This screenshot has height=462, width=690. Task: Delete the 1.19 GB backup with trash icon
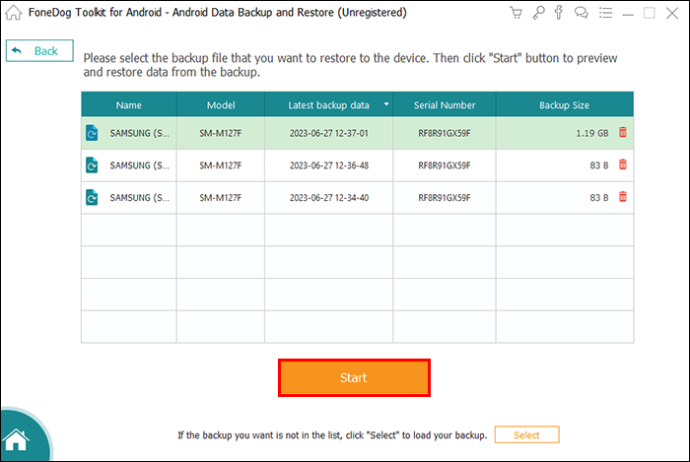(x=623, y=132)
